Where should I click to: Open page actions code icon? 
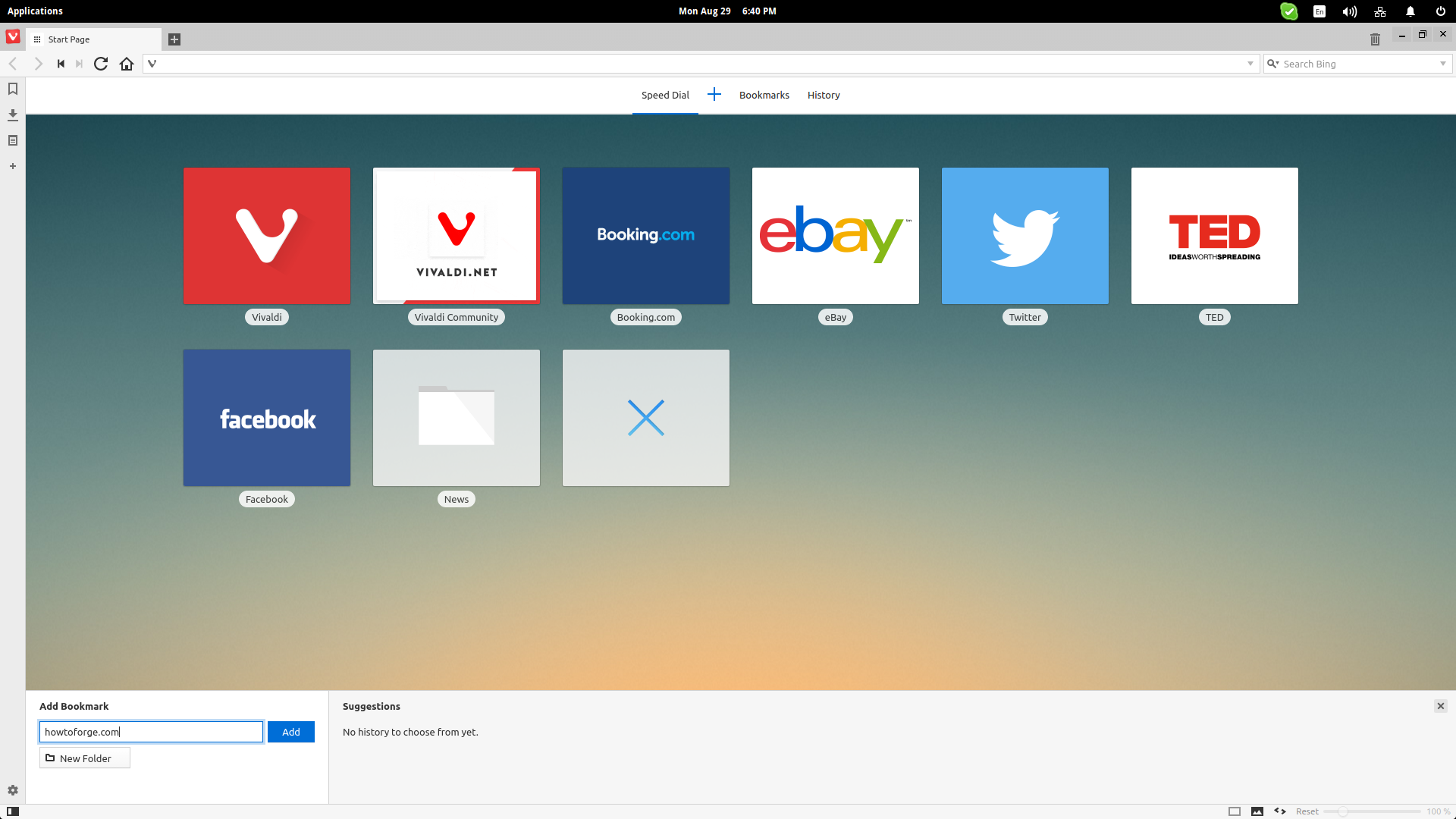pyautogui.click(x=1280, y=811)
